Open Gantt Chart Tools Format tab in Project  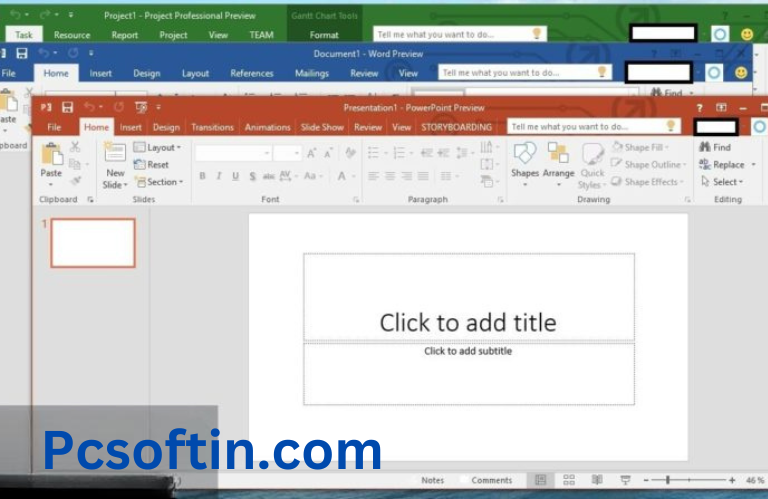point(324,35)
